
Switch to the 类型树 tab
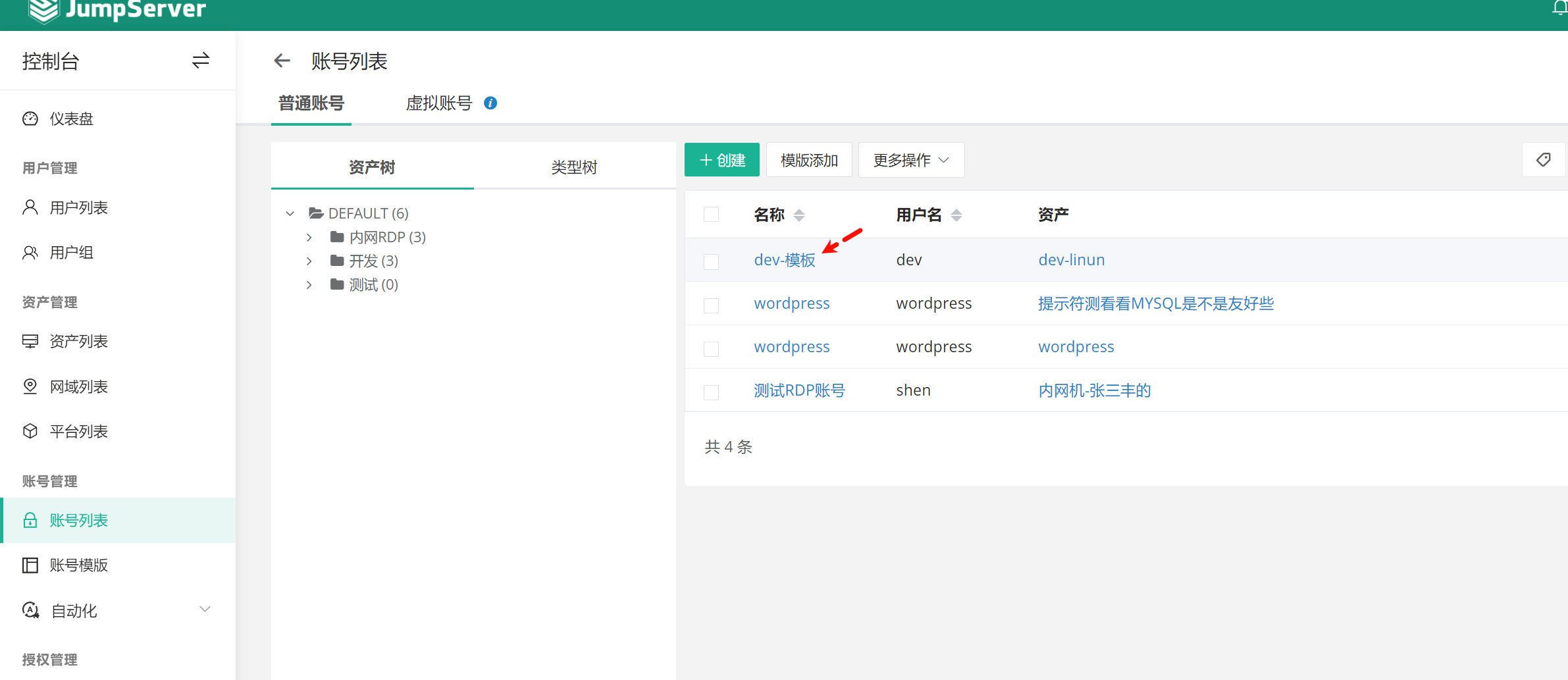[574, 167]
